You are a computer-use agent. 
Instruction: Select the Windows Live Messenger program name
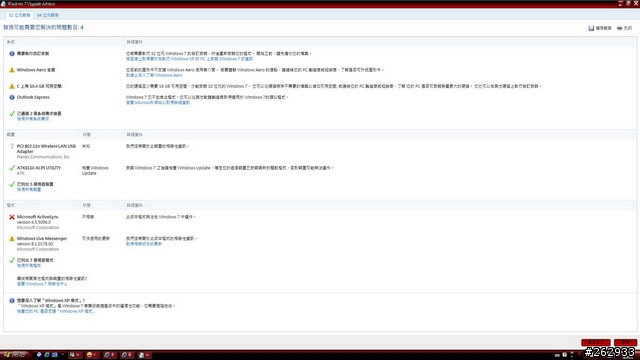pyautogui.click(x=42, y=238)
